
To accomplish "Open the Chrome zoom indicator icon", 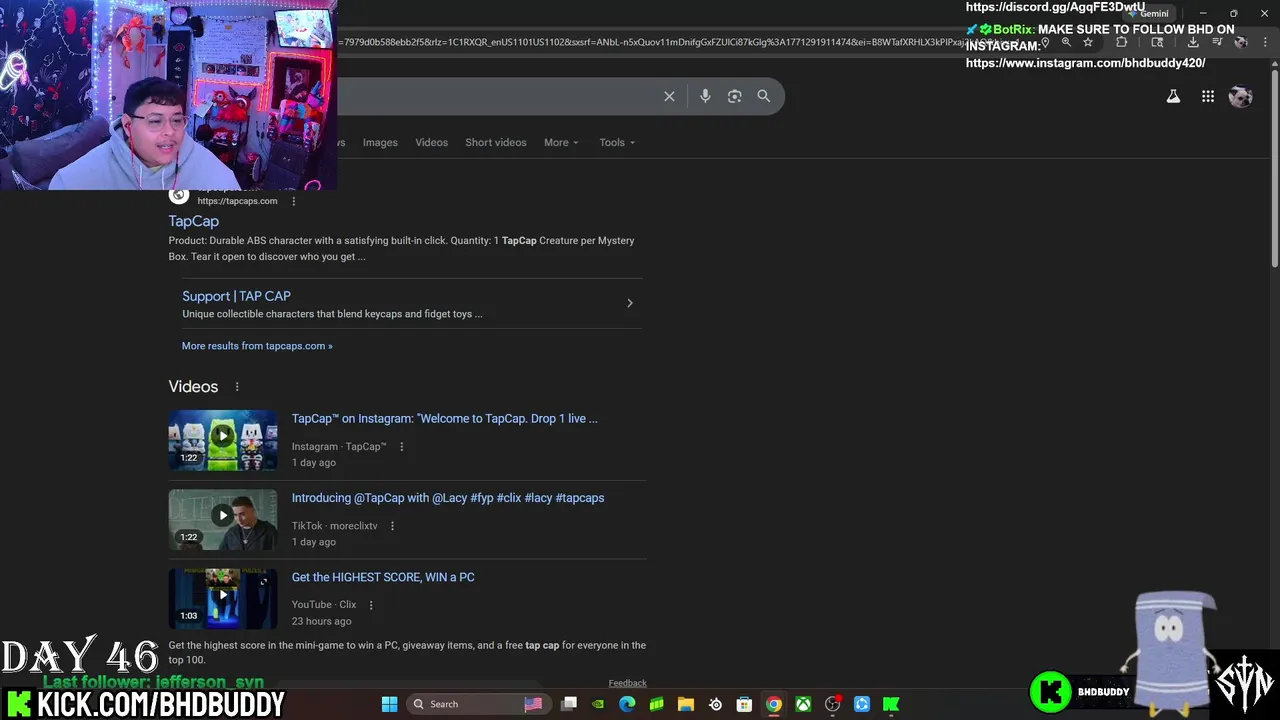I will [1066, 42].
